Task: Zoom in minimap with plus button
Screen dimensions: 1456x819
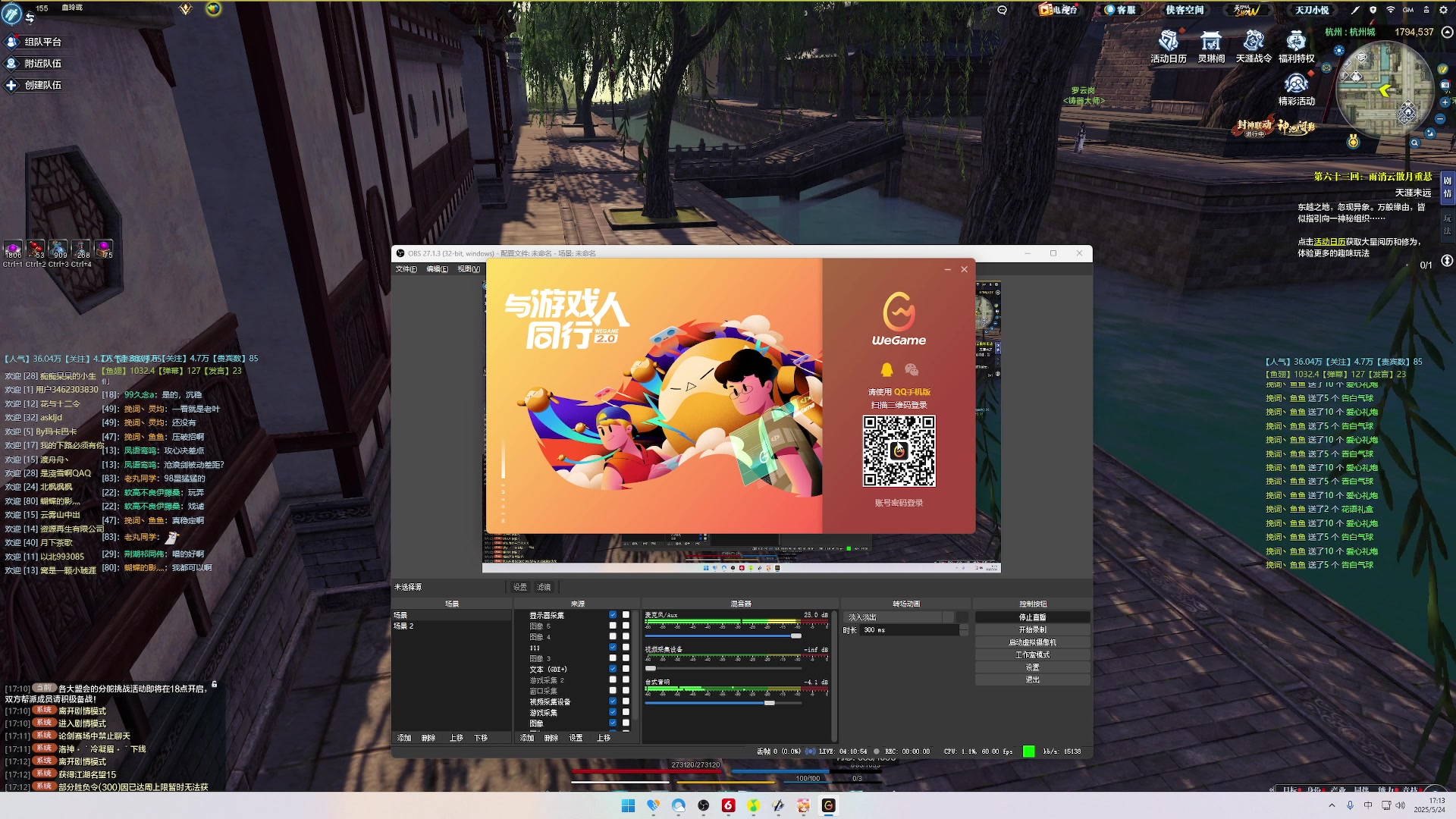Action: pos(1445,102)
